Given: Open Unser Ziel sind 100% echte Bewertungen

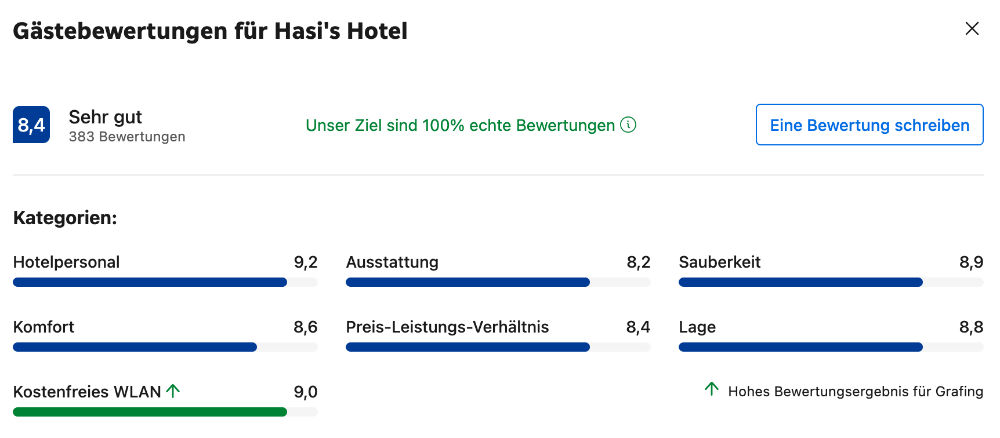Looking at the screenshot, I should click(460, 126).
